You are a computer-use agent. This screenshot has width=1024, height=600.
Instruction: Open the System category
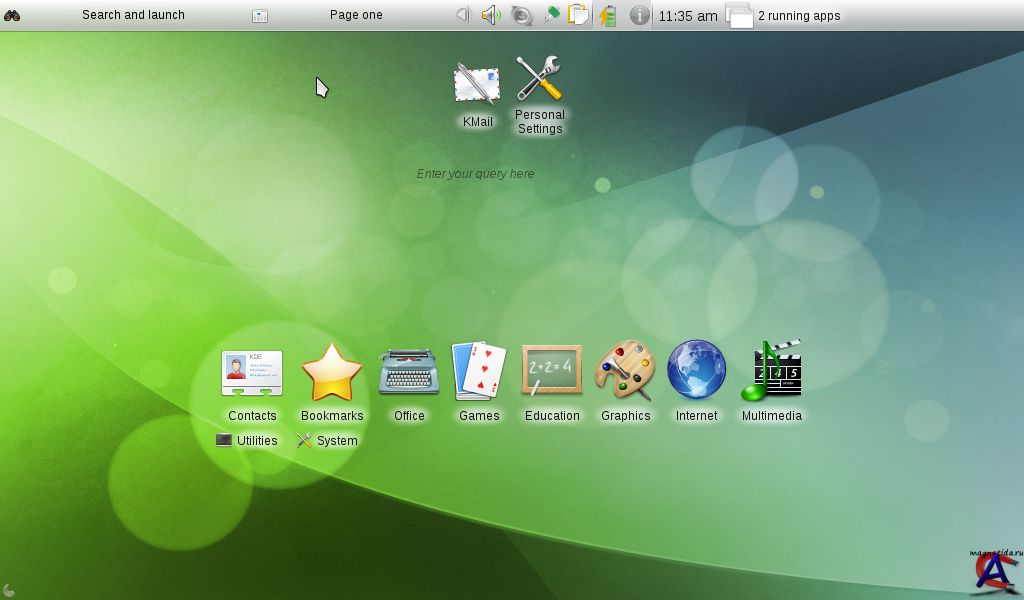[327, 441]
